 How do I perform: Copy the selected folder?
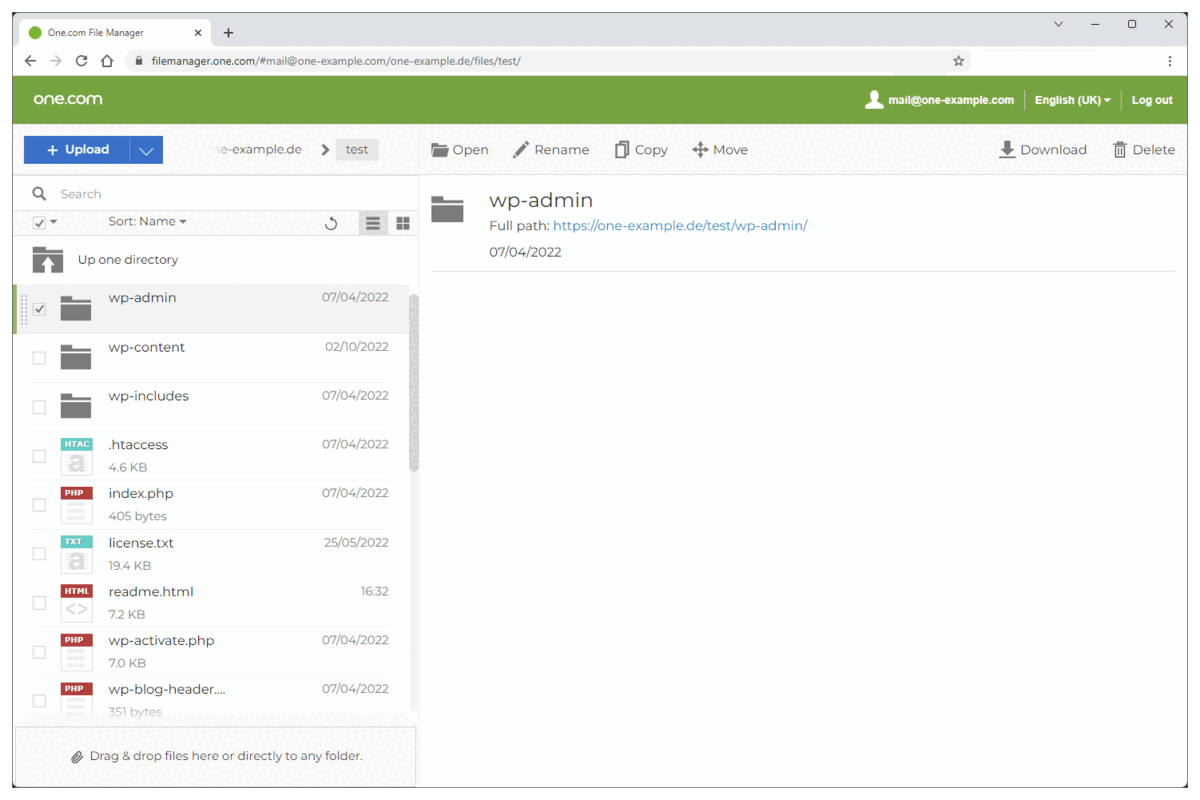pyautogui.click(x=641, y=149)
